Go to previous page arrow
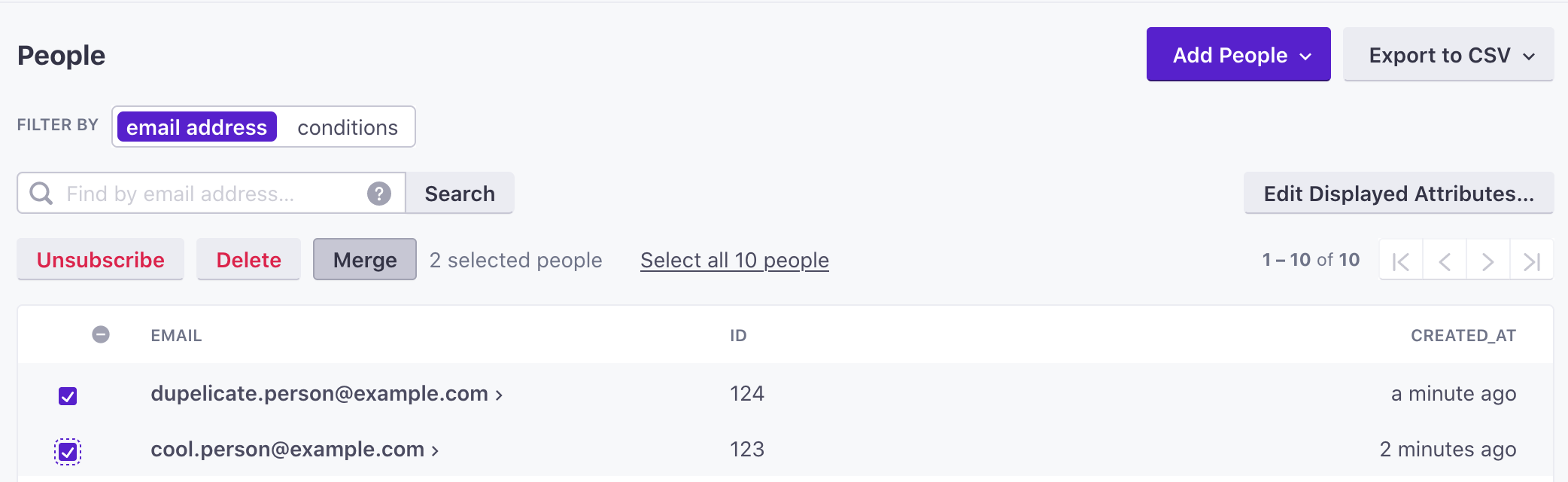This screenshot has width=1568, height=482. tap(1444, 261)
